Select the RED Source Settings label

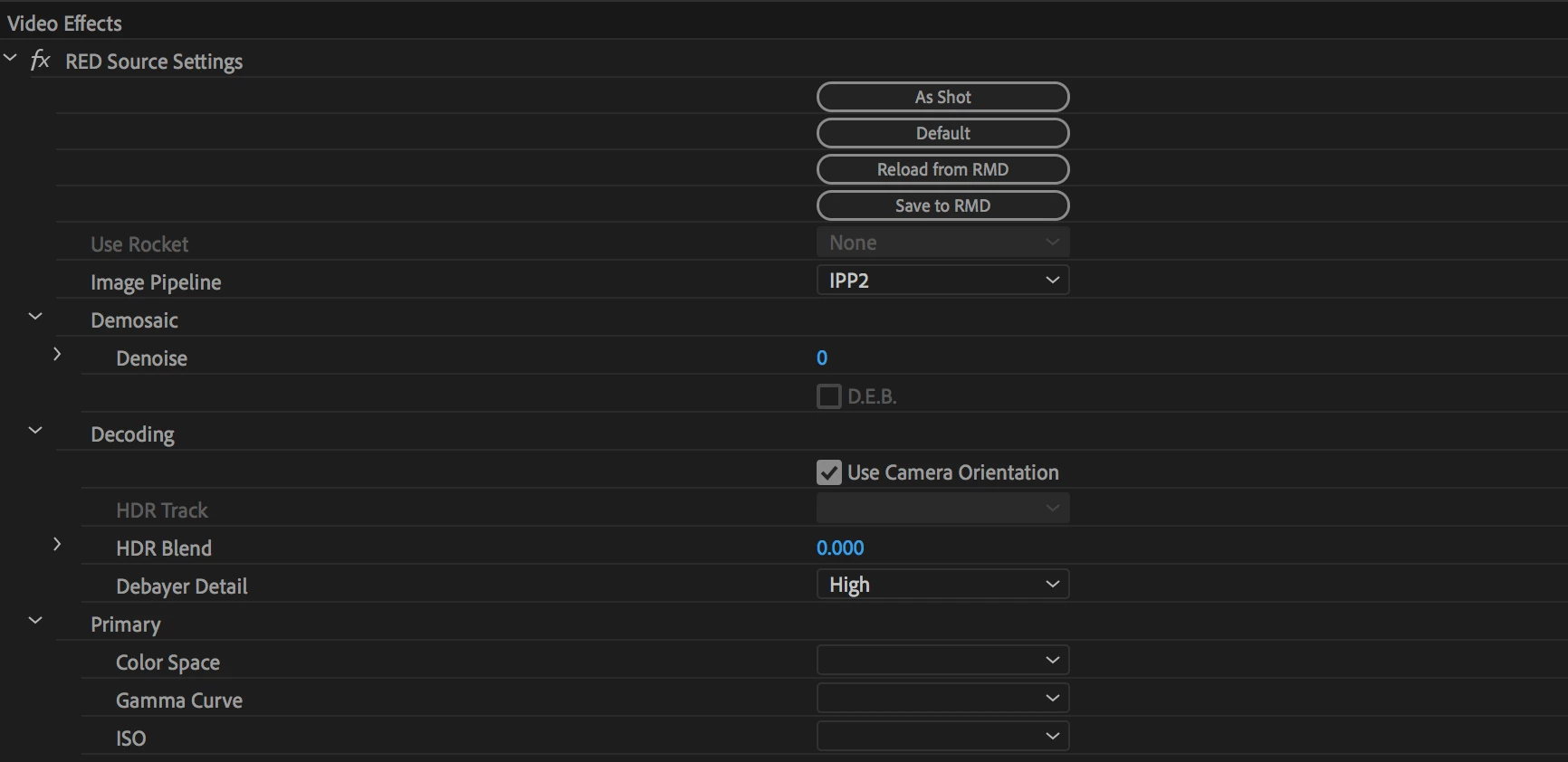tap(154, 62)
